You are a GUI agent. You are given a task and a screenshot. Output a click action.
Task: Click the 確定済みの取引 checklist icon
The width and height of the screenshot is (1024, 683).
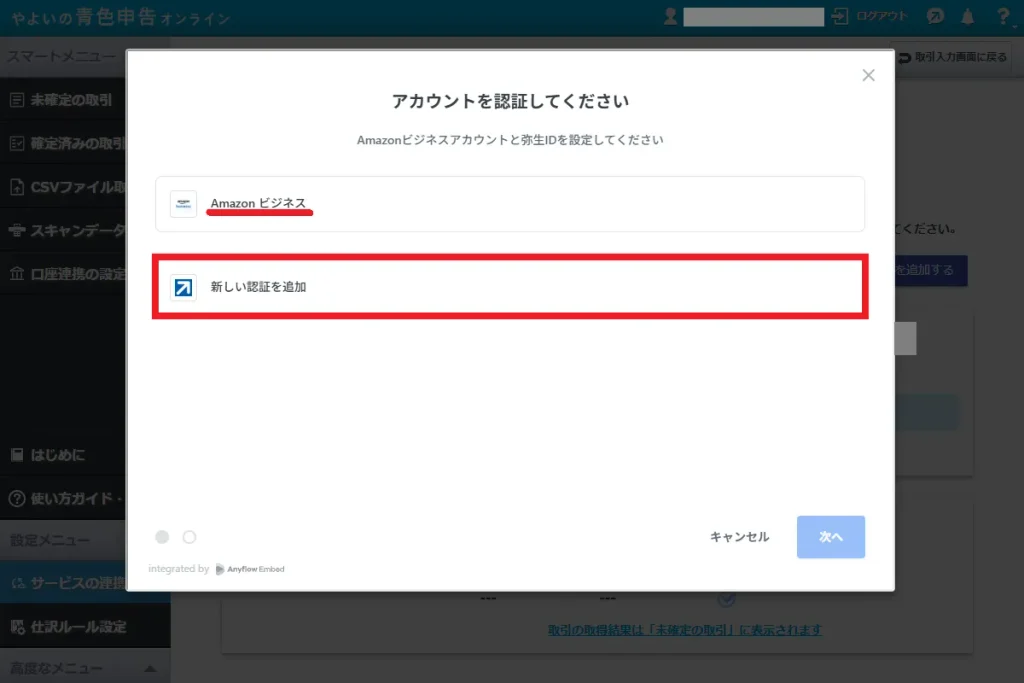pos(17,144)
